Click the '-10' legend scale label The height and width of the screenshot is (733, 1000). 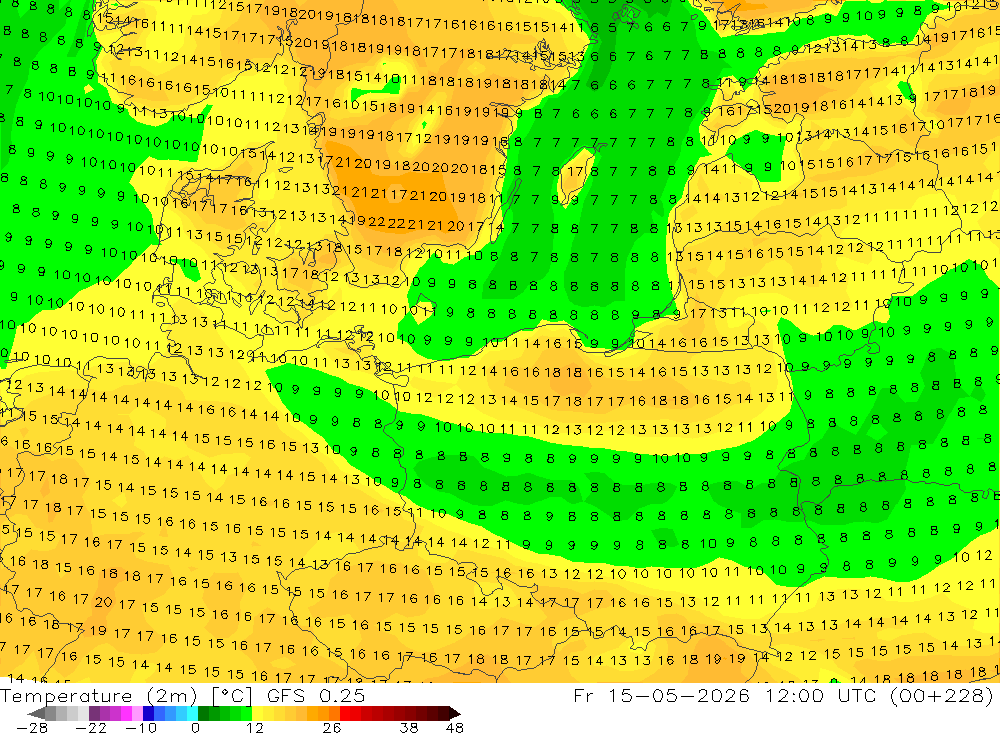(x=140, y=727)
